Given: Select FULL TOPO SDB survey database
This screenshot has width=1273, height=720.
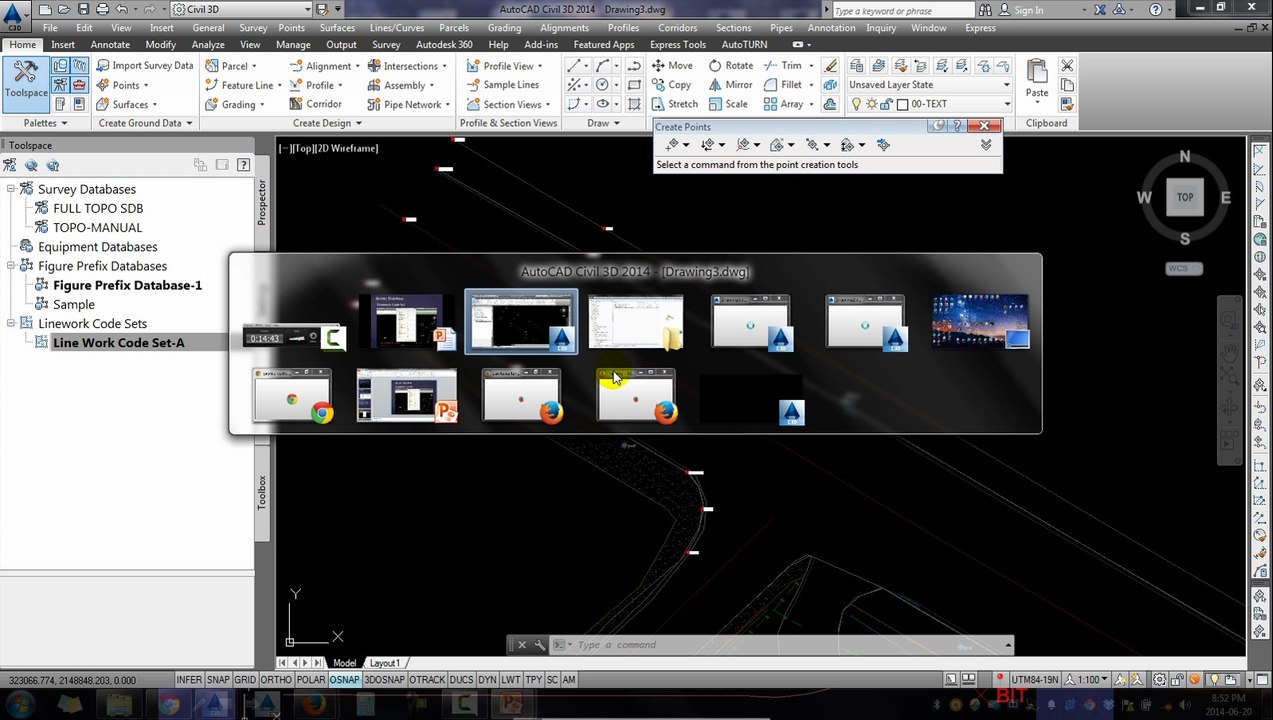Looking at the screenshot, I should [98, 208].
